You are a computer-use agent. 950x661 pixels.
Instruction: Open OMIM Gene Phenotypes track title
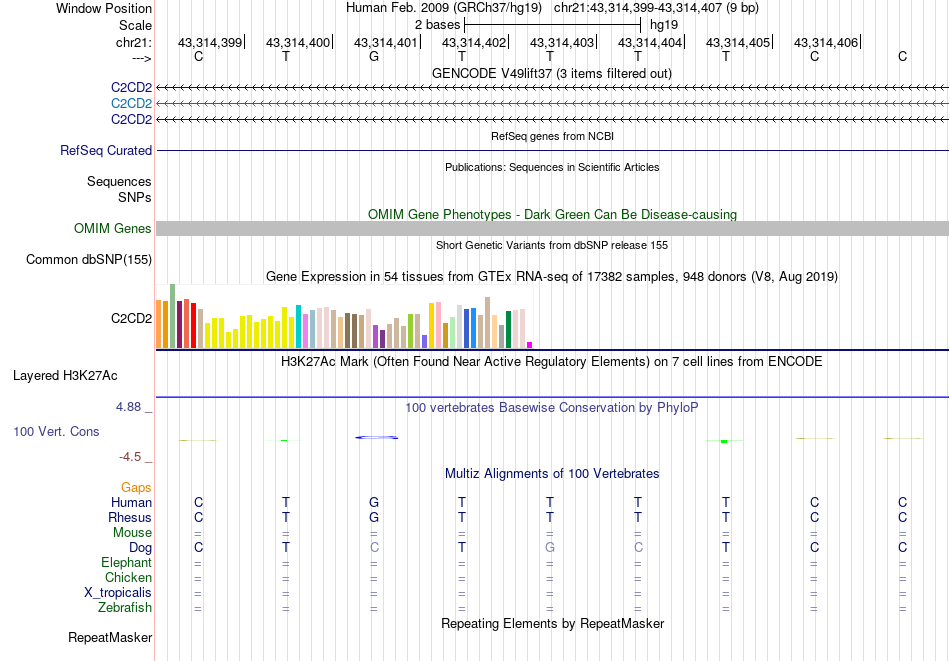(552, 214)
